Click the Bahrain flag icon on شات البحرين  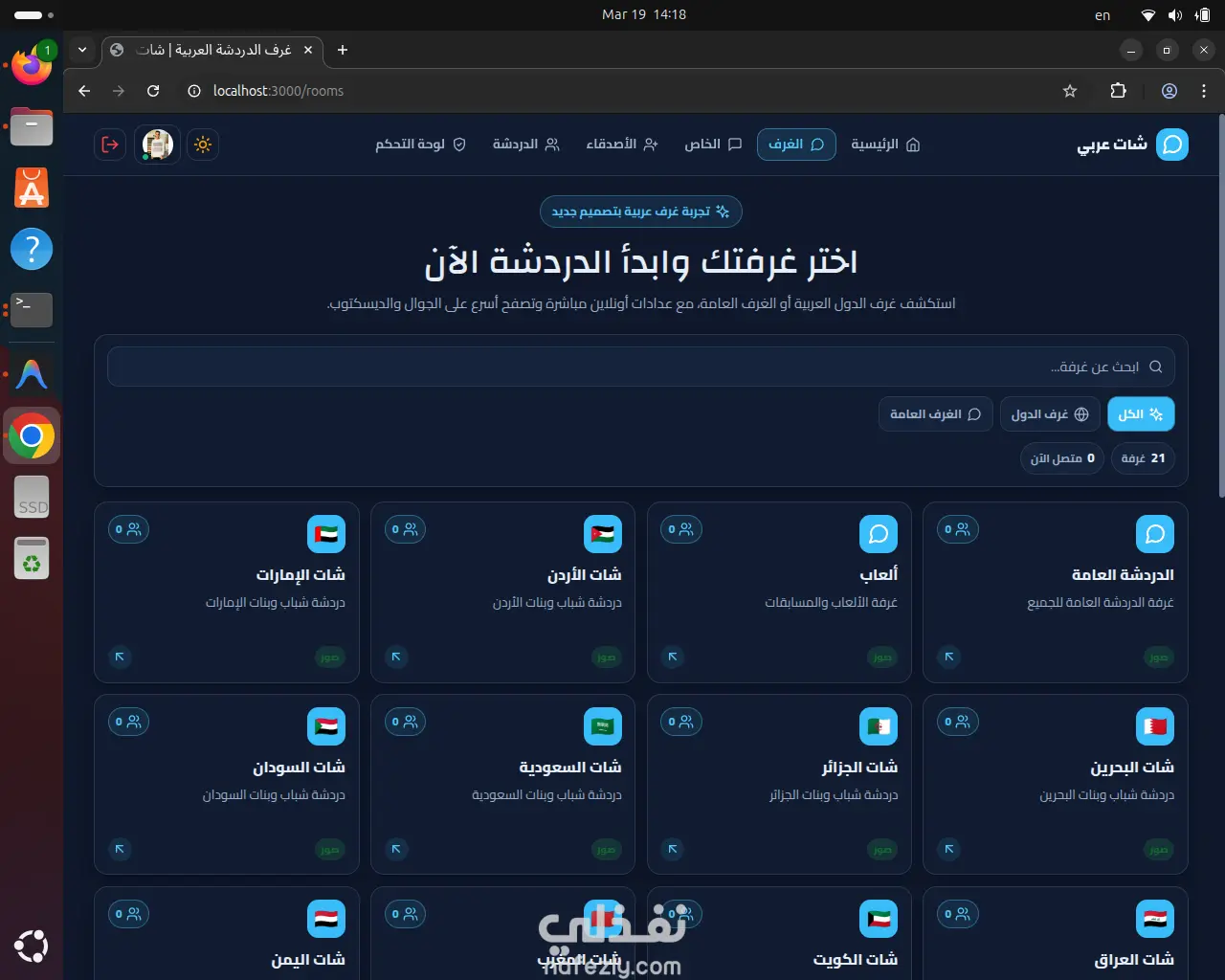click(1155, 726)
